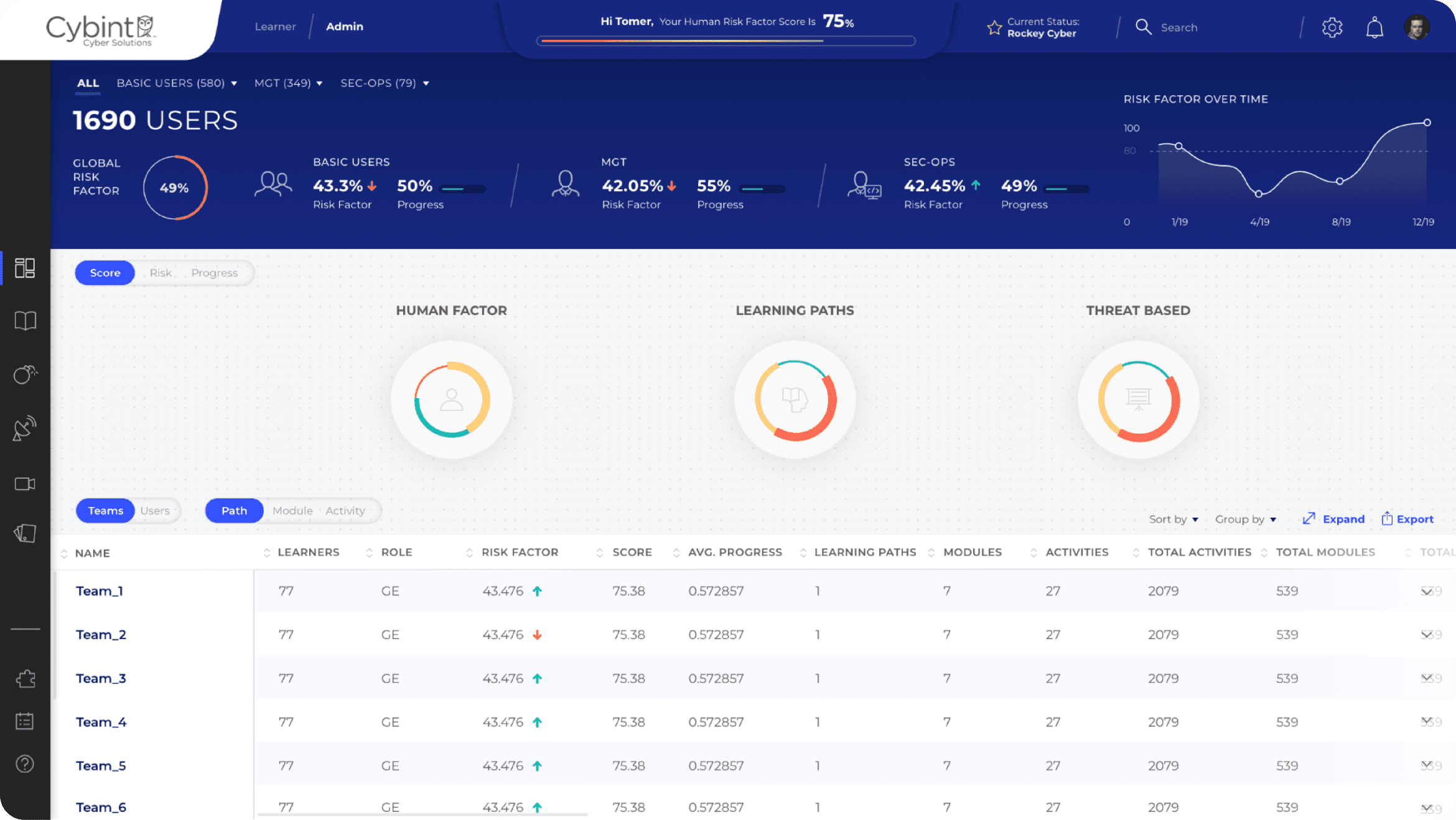Open the satellite dish tool in the sidebar
1456x820 pixels.
(25, 427)
